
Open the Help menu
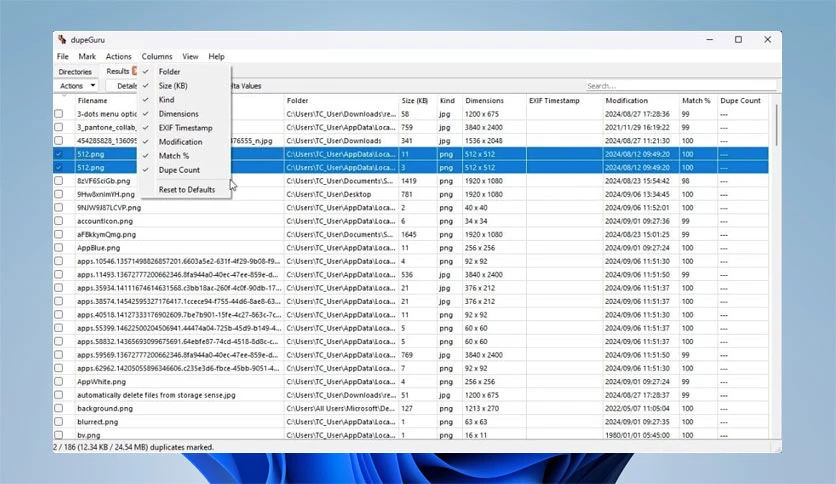tap(216, 57)
